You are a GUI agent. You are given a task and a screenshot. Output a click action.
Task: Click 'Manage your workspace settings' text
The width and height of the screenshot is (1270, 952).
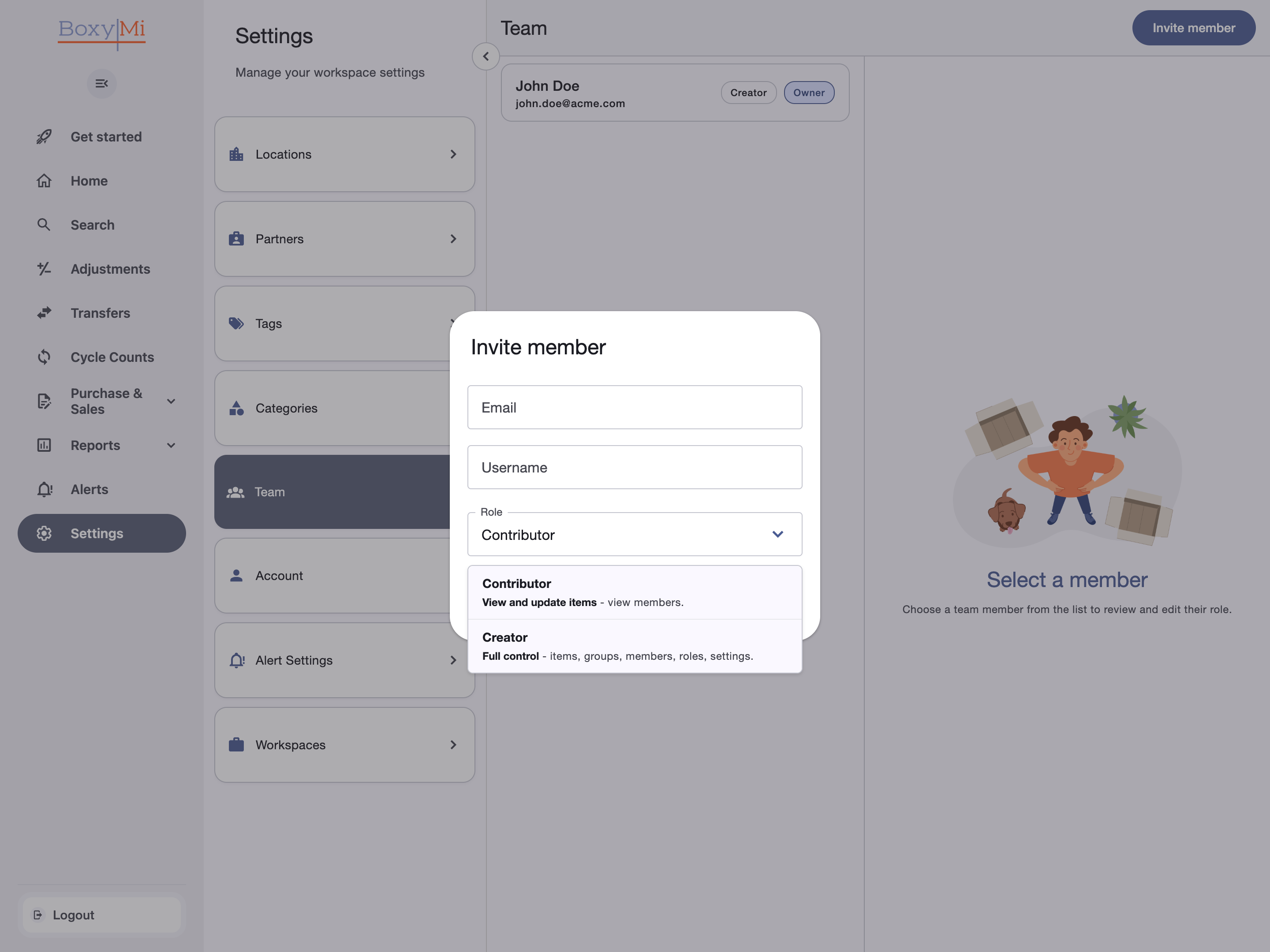(330, 72)
